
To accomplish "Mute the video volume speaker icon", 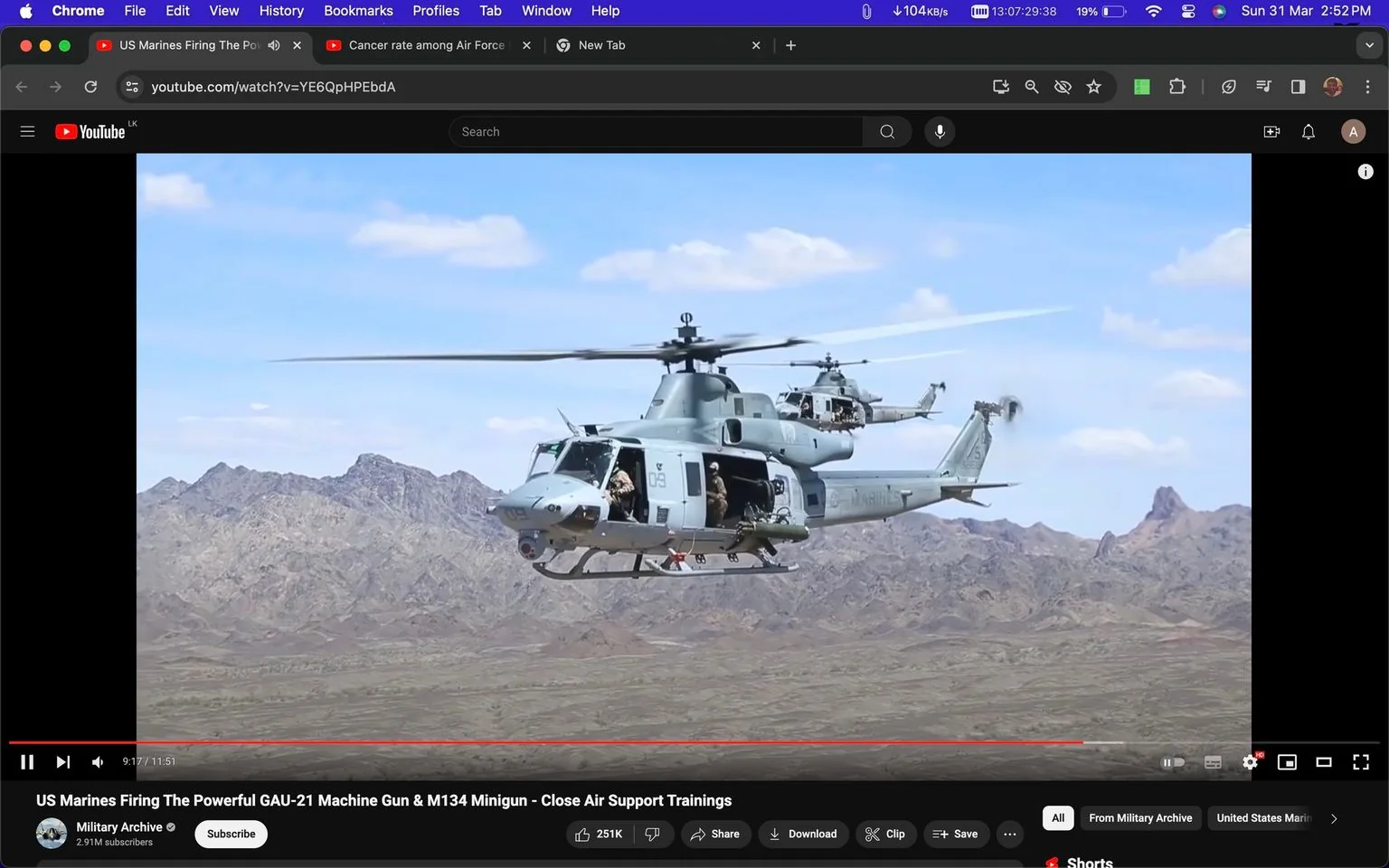I will pyautogui.click(x=98, y=762).
